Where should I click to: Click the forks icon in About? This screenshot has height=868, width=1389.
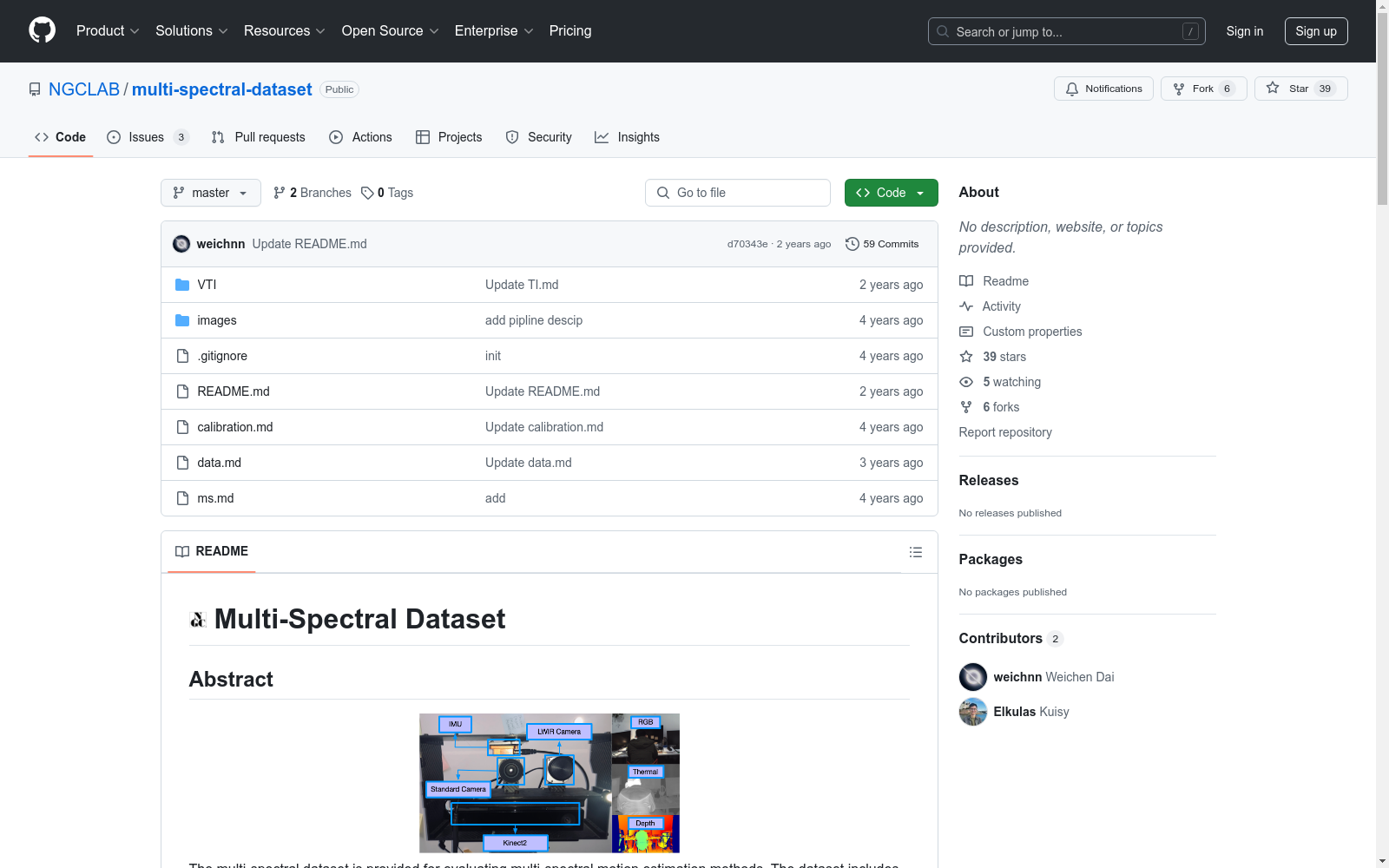tap(966, 407)
